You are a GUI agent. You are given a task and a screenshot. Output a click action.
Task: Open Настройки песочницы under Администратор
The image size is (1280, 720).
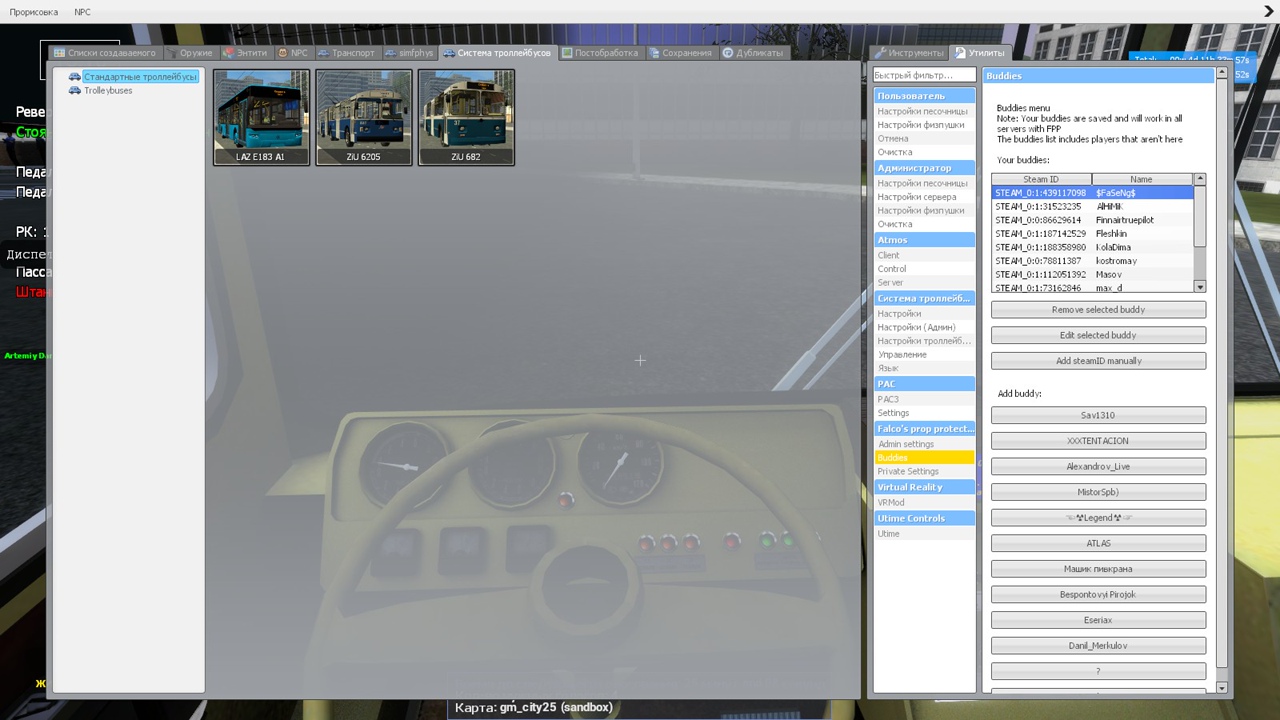click(923, 183)
